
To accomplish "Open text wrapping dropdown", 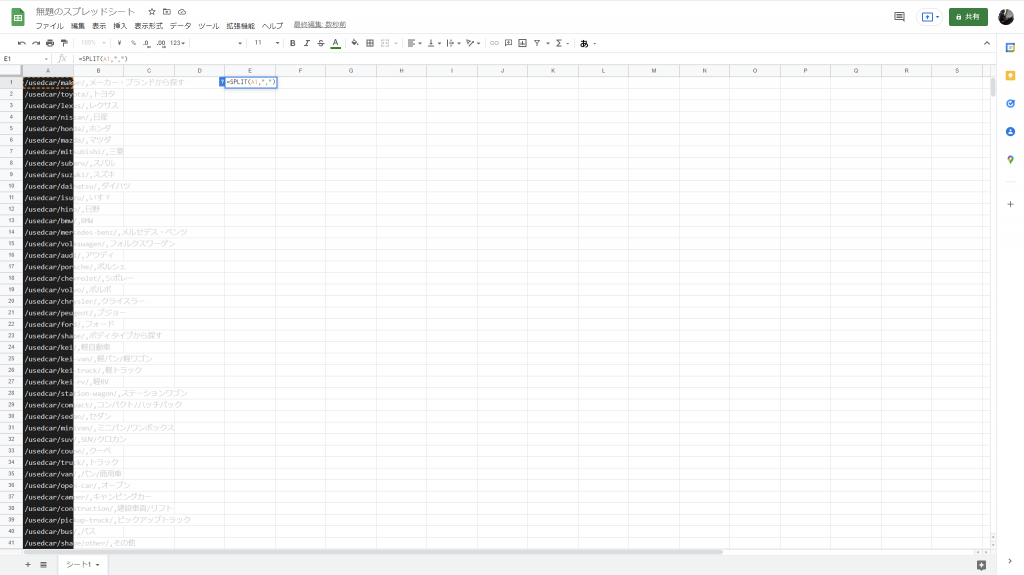I will pyautogui.click(x=453, y=43).
